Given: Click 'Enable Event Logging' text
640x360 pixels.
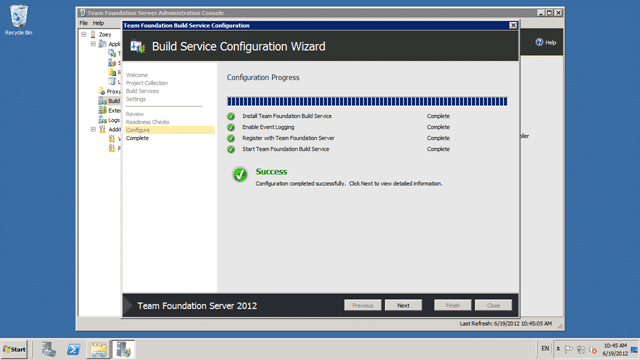Looking at the screenshot, I should point(268,127).
